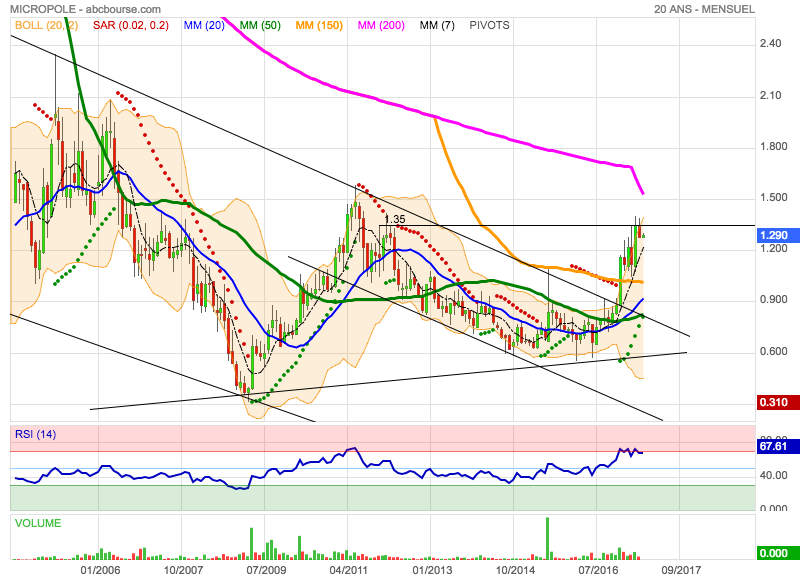Click the MICROPOLE - abcbourse.com title

[85, 9]
